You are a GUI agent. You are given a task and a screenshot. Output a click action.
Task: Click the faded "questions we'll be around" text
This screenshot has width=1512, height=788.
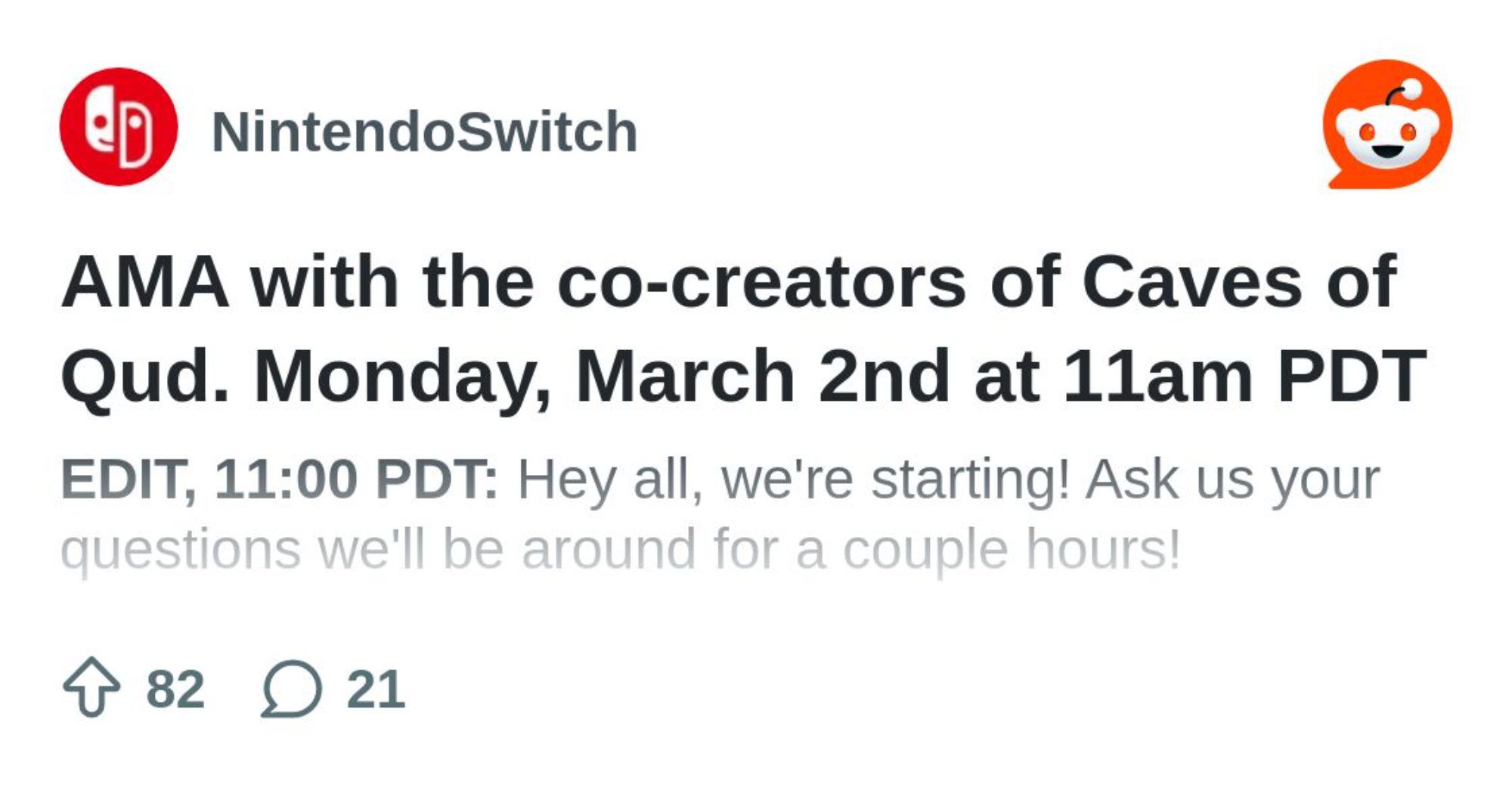click(x=378, y=550)
